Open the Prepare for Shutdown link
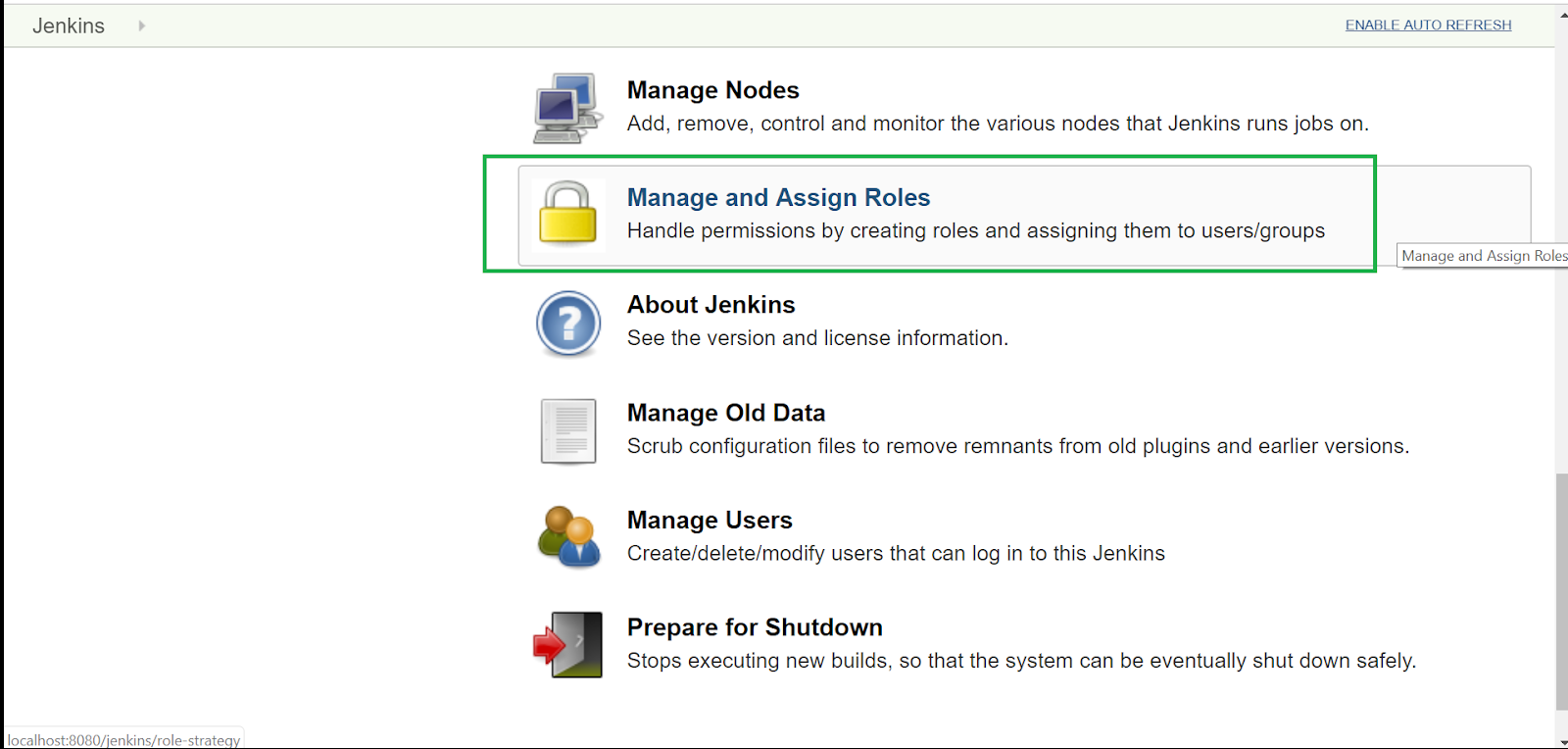 (755, 627)
